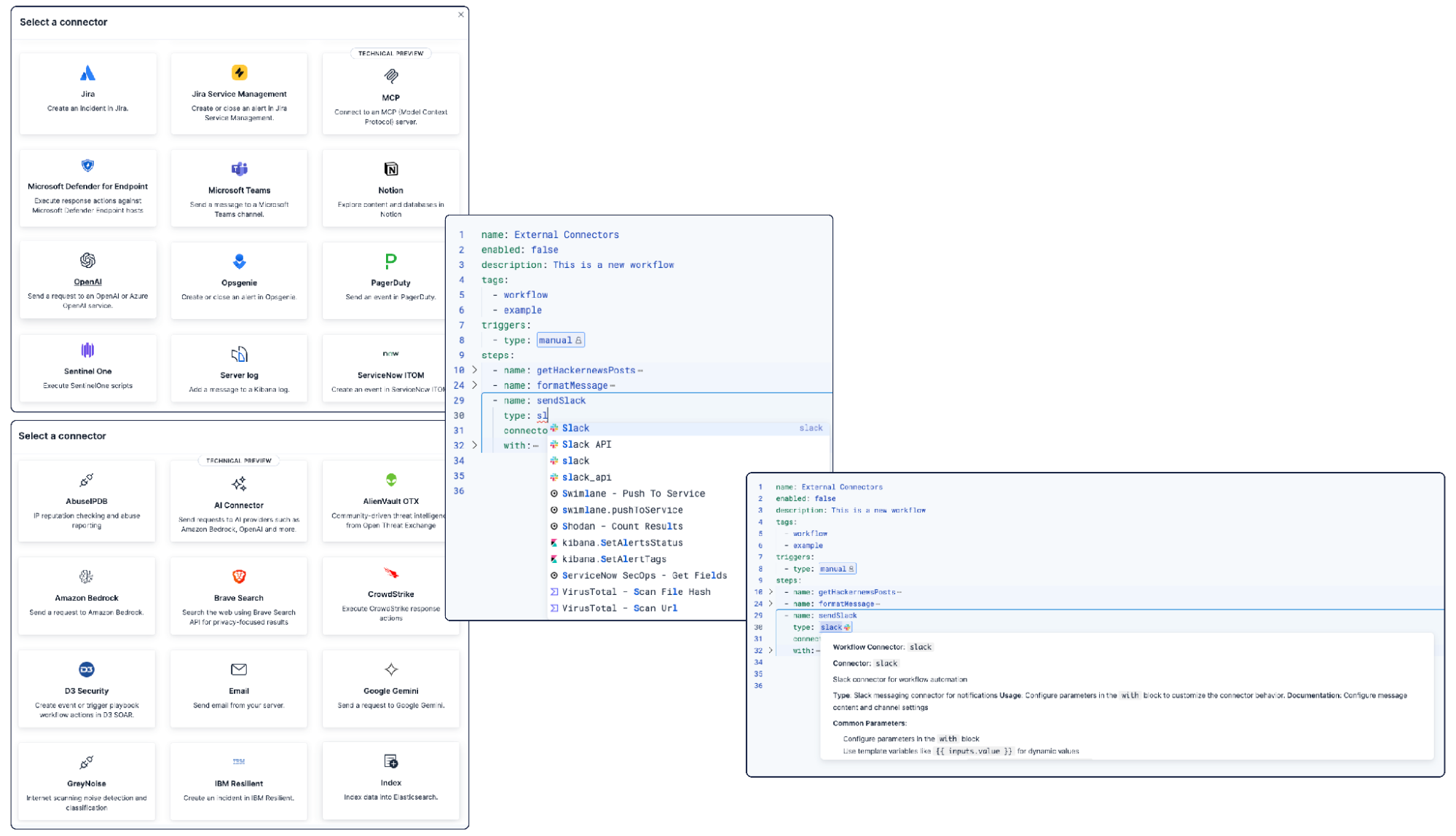Image resolution: width=1456 pixels, height=836 pixels.
Task: Choose Swimlane - Push To Service suggestion
Action: [633, 494]
